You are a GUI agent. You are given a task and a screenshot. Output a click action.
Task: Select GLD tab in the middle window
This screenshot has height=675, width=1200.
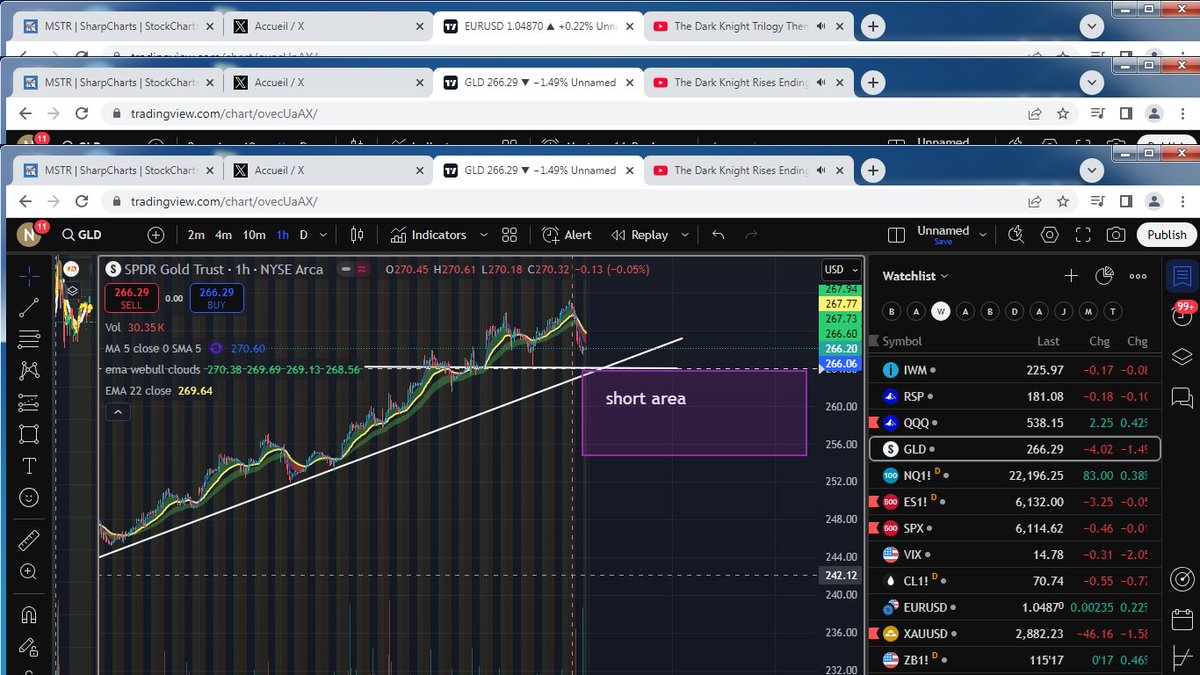coord(538,82)
